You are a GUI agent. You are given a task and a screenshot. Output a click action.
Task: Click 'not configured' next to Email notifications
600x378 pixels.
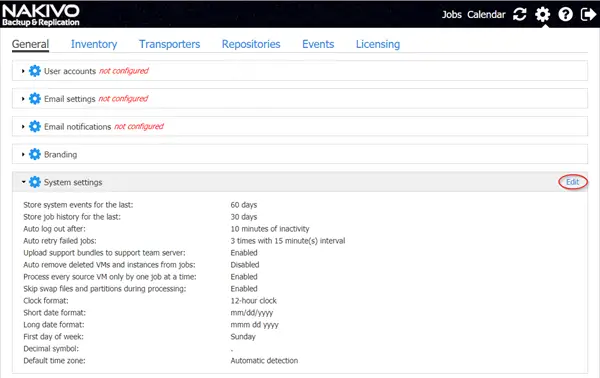pyautogui.click(x=139, y=126)
